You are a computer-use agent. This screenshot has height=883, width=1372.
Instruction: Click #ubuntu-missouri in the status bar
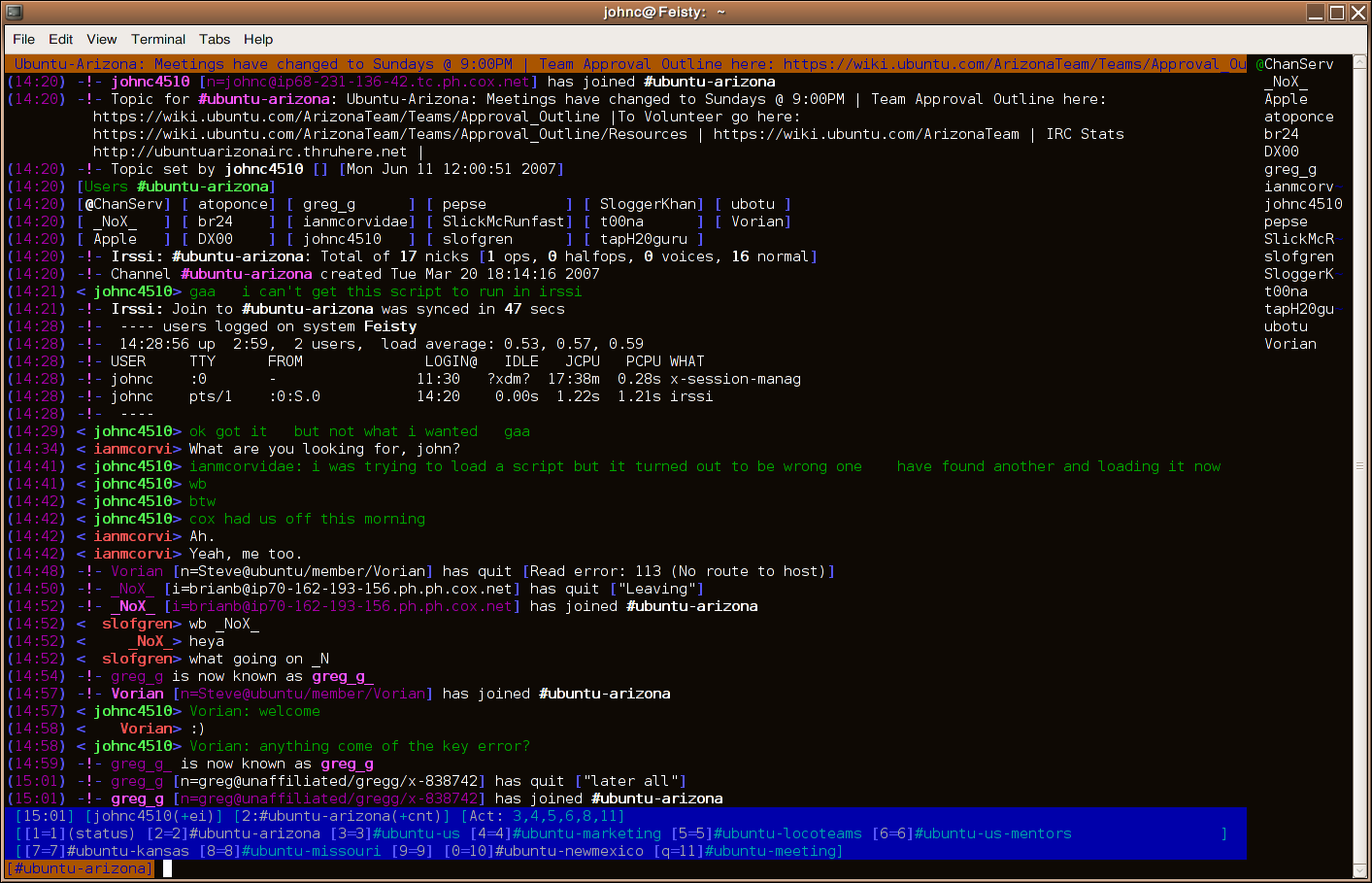click(311, 851)
